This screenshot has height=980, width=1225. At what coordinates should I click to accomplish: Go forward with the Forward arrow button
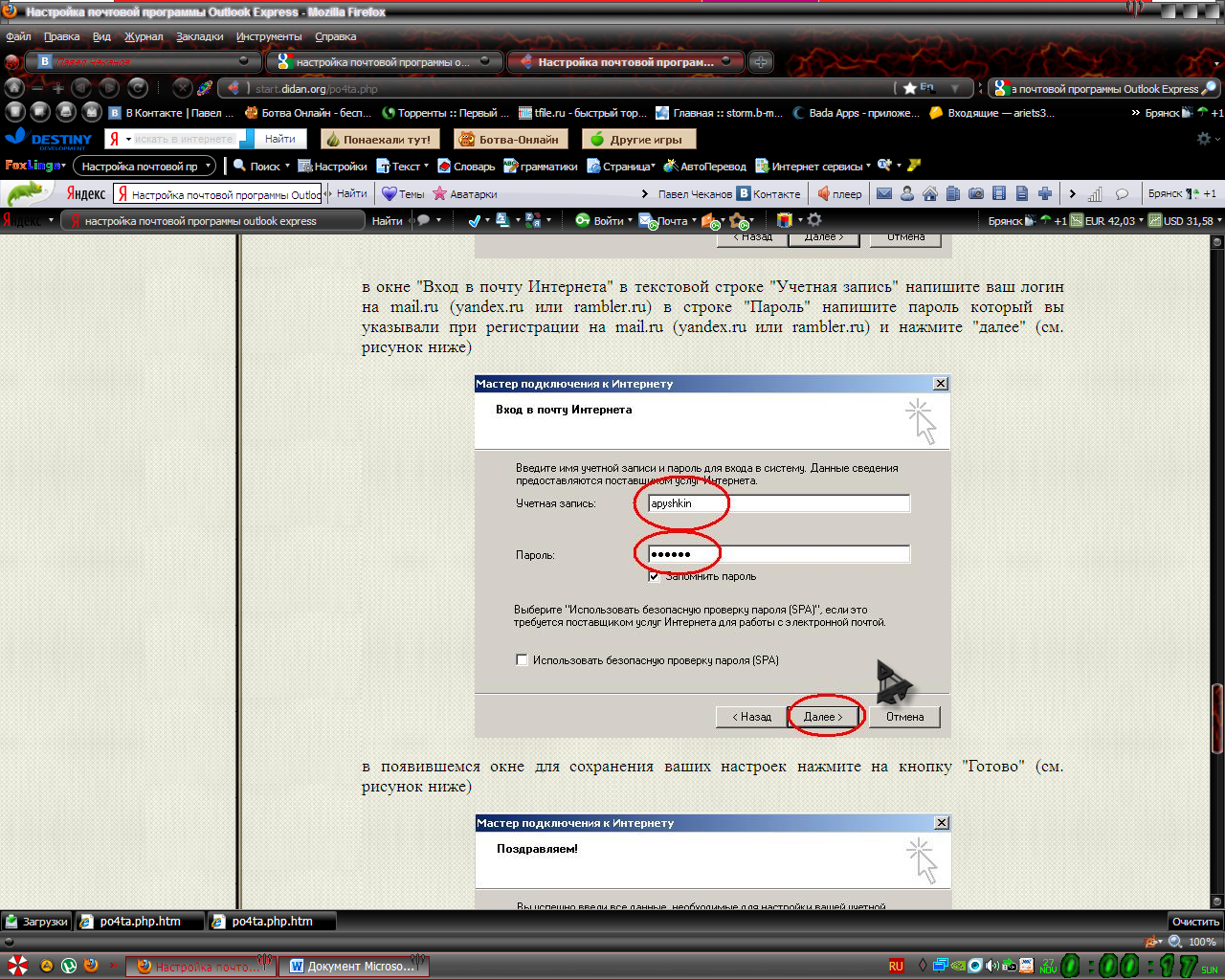pos(109,88)
